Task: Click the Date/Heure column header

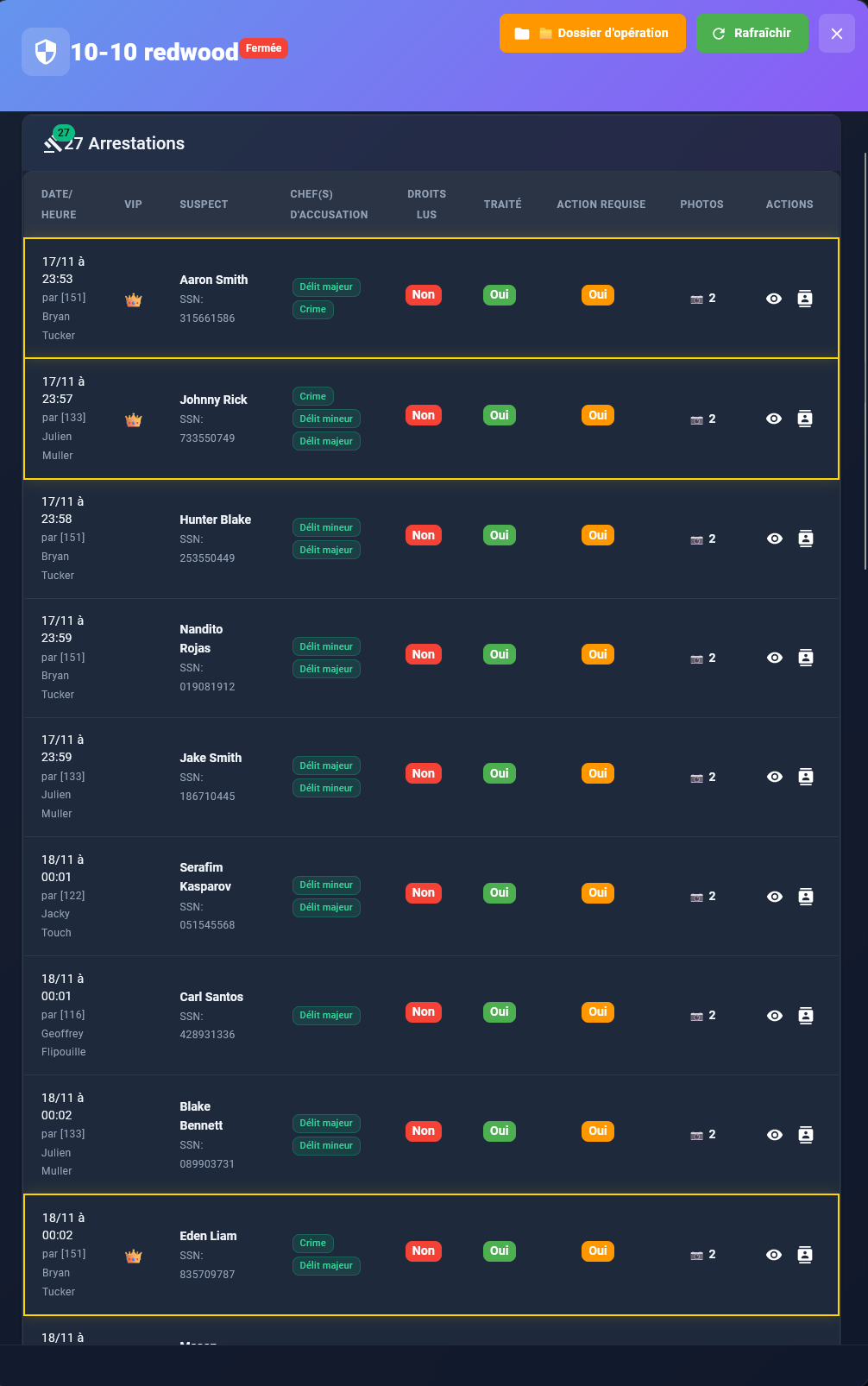Action: point(59,205)
